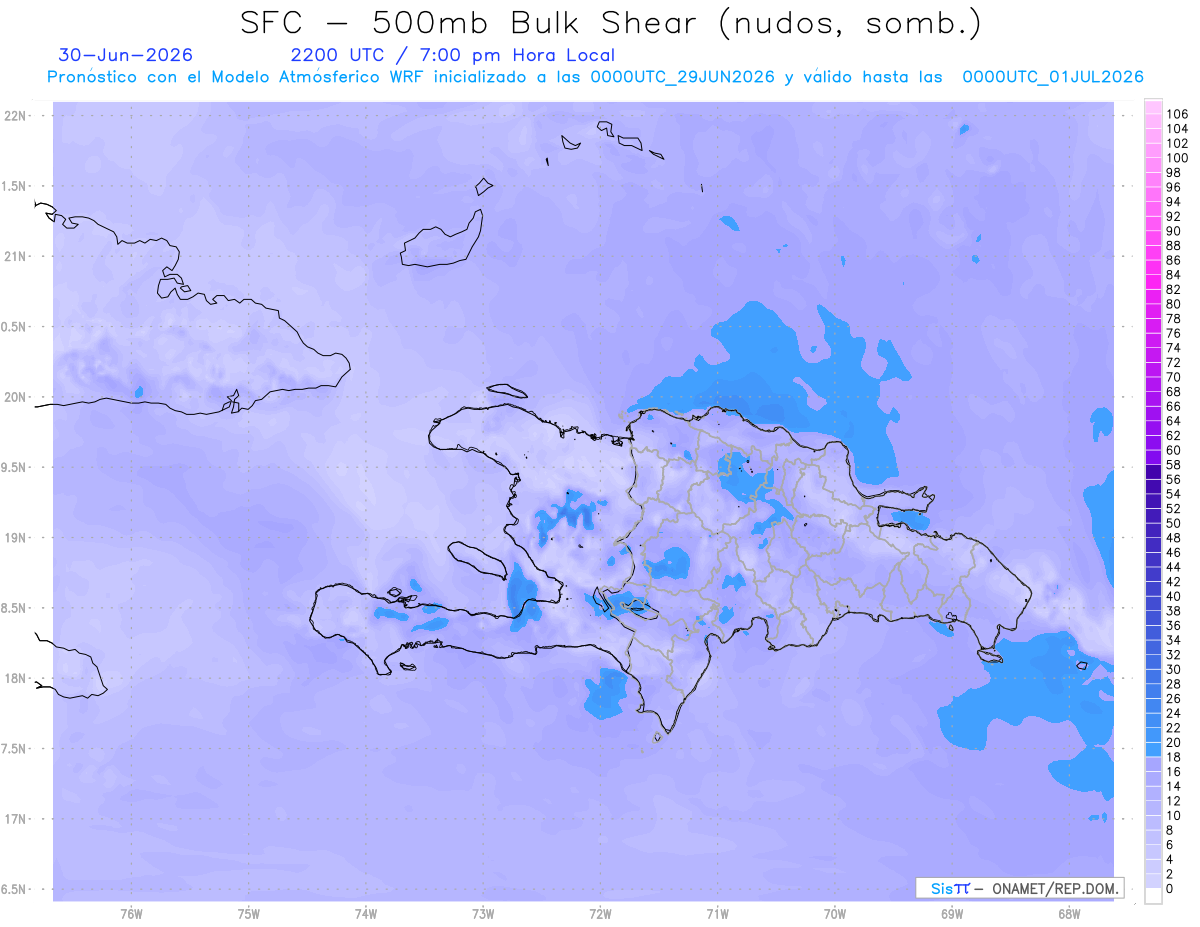Click the 'ONAMET/REP.DOM.' credit label

click(1055, 888)
